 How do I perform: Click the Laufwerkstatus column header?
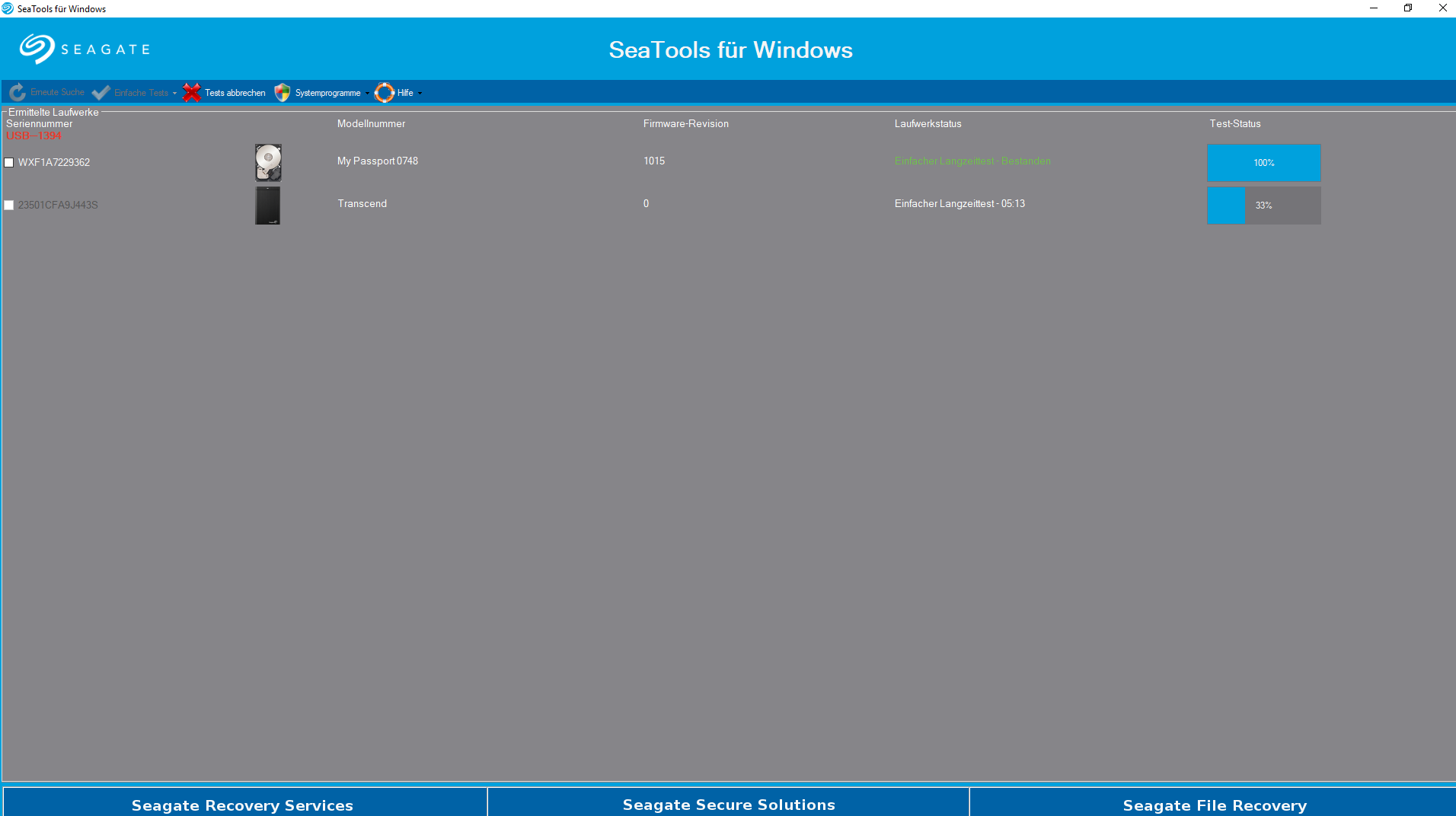point(928,124)
